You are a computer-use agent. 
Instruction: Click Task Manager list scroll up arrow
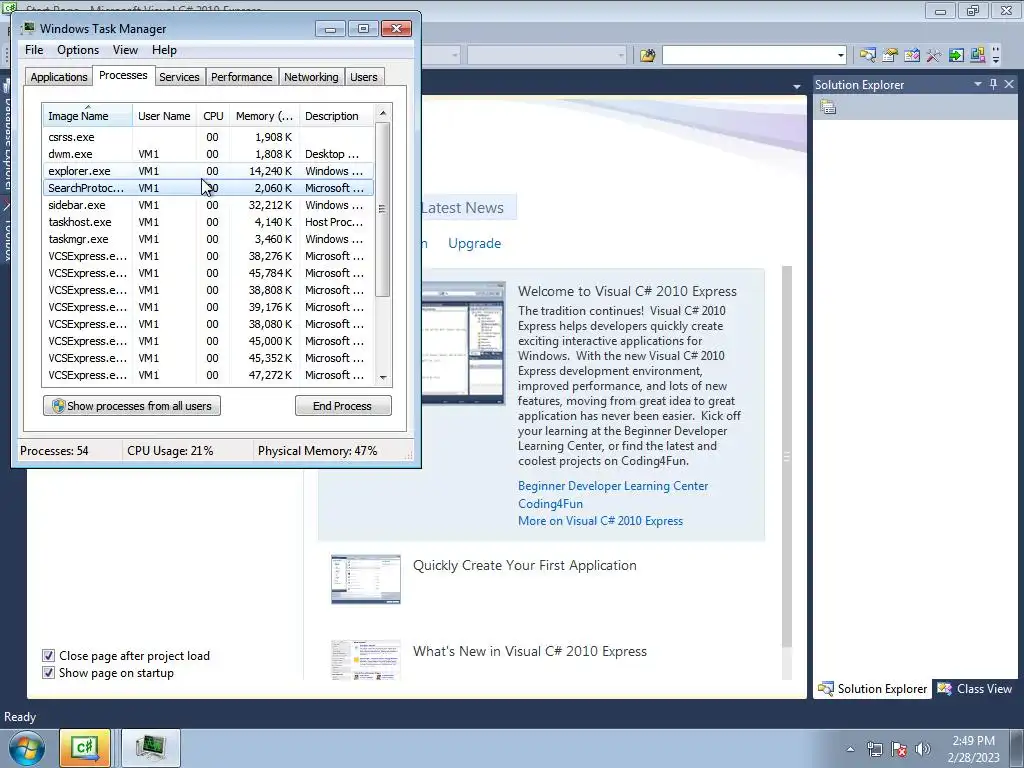[x=383, y=113]
